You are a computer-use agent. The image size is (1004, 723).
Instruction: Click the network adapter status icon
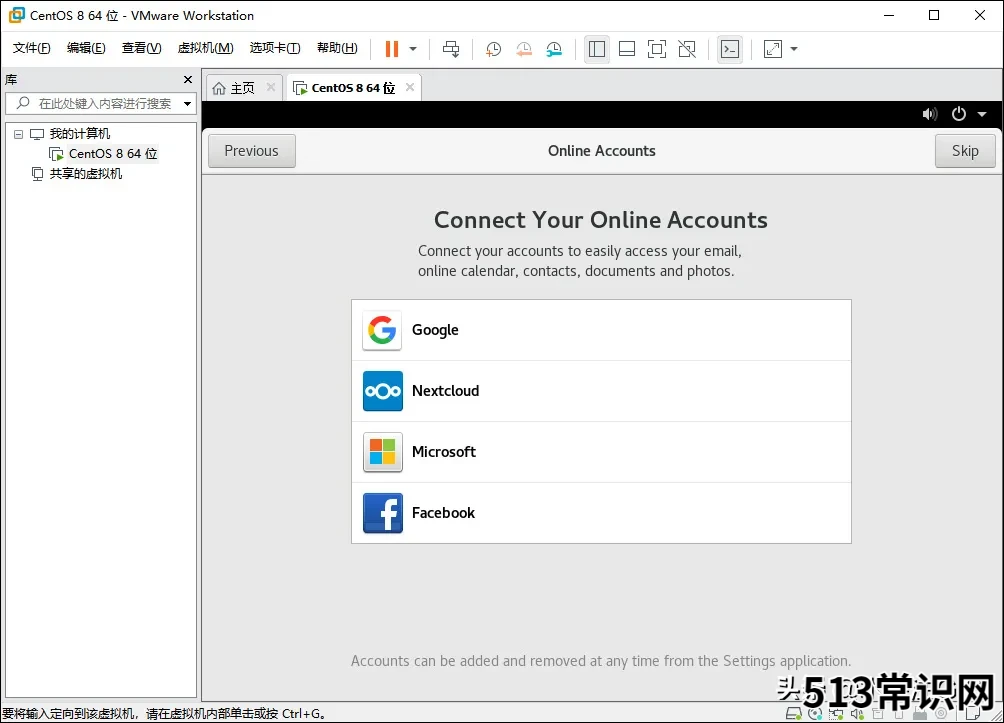[836, 713]
